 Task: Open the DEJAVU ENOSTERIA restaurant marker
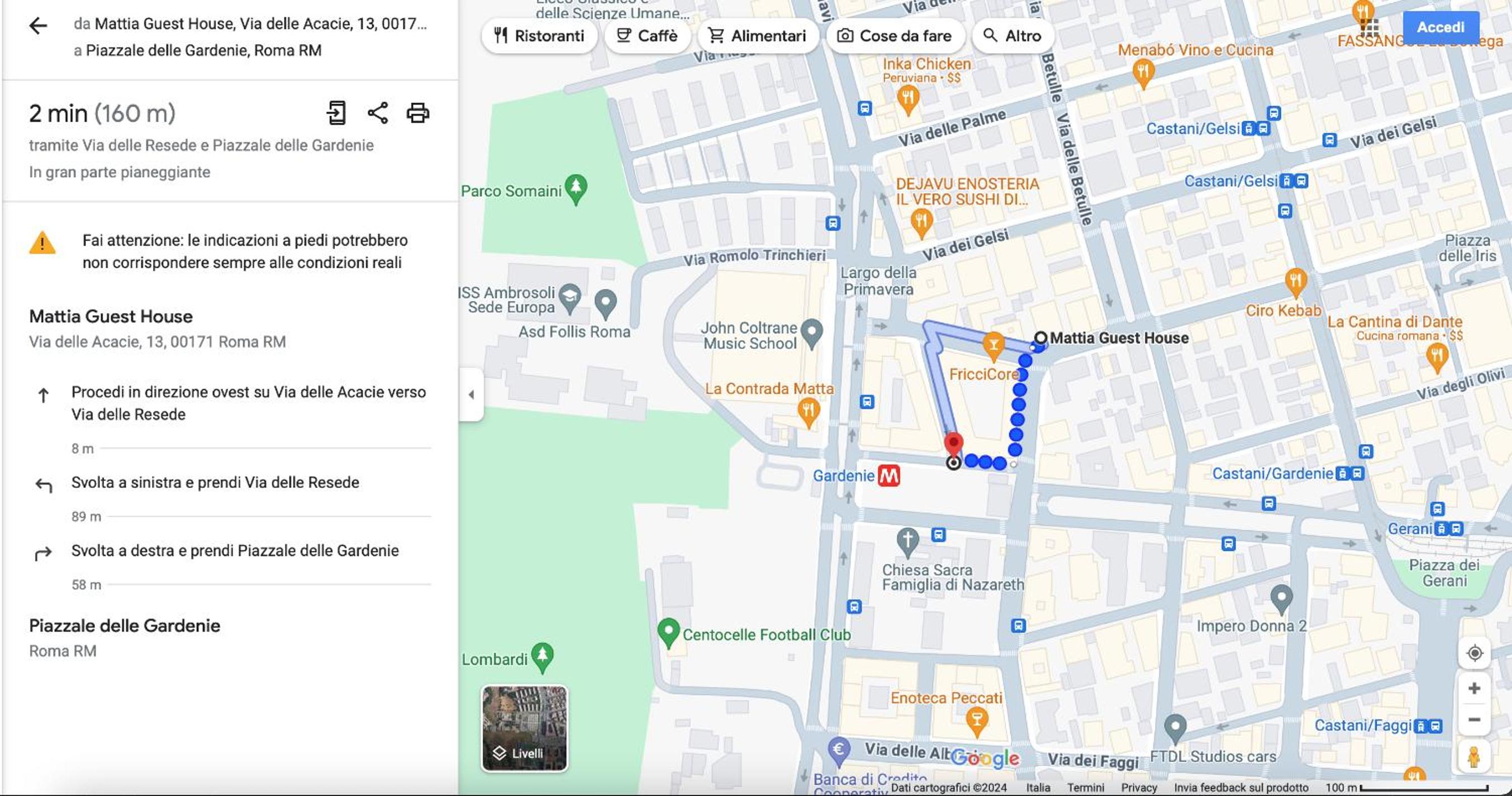(921, 222)
